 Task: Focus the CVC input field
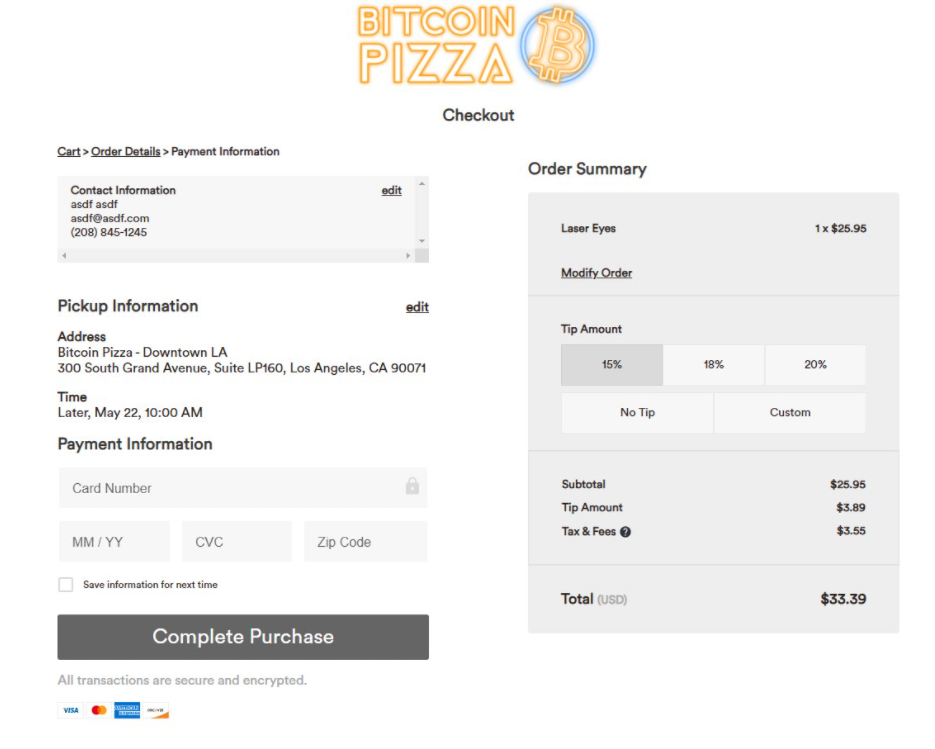point(237,541)
